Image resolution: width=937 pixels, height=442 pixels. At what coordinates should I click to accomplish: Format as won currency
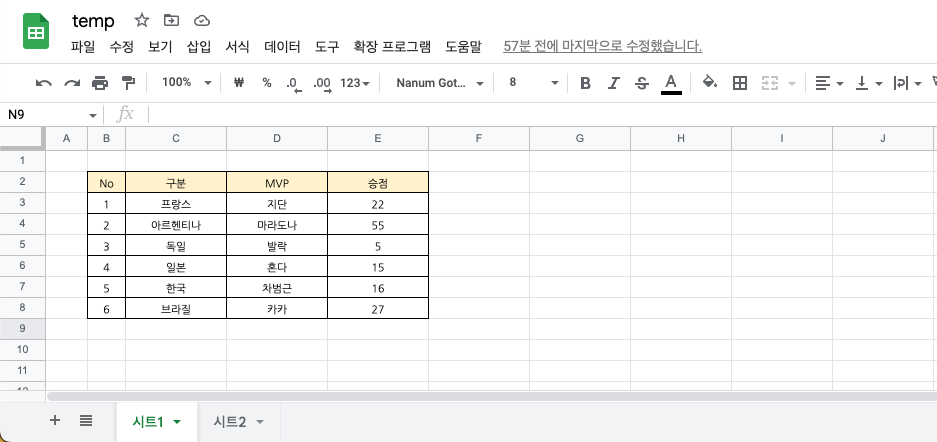pos(238,83)
